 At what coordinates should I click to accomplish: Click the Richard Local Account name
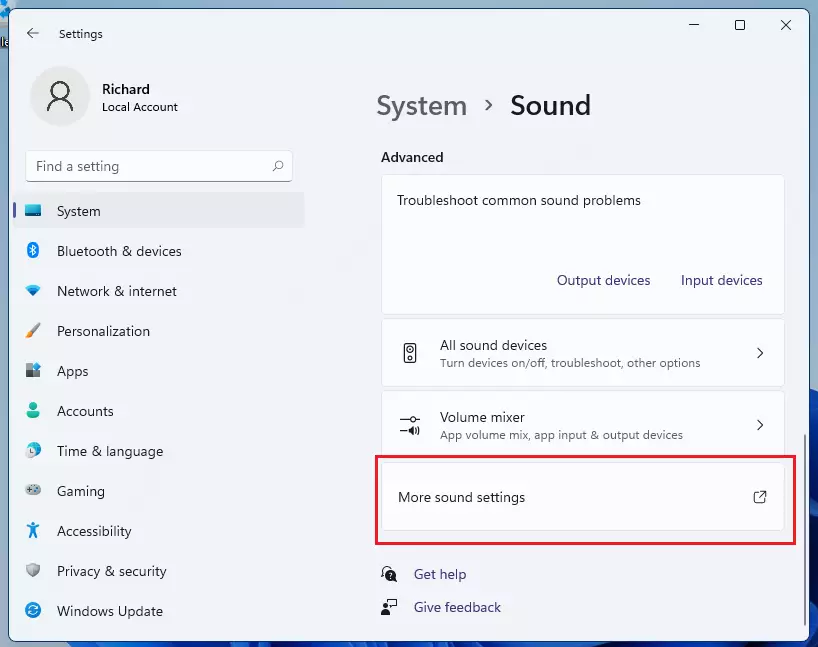click(140, 98)
